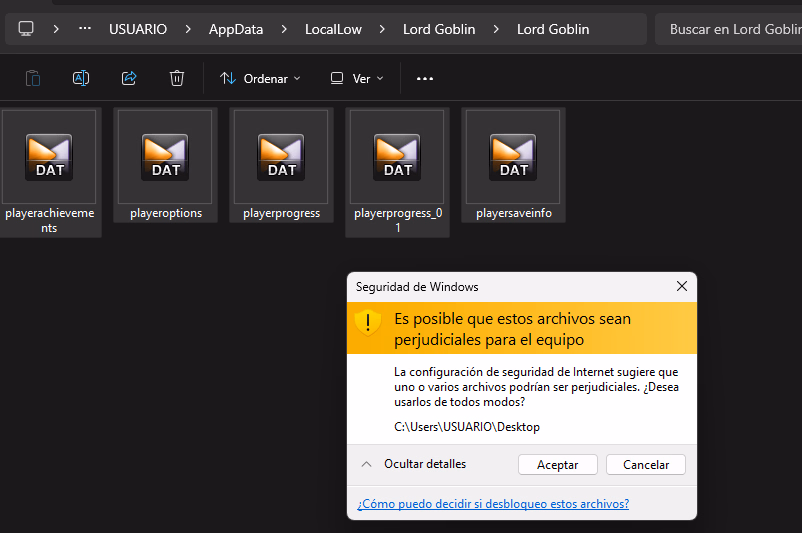Select the playeroptions DAT file
This screenshot has width=802, height=533.
[166, 171]
